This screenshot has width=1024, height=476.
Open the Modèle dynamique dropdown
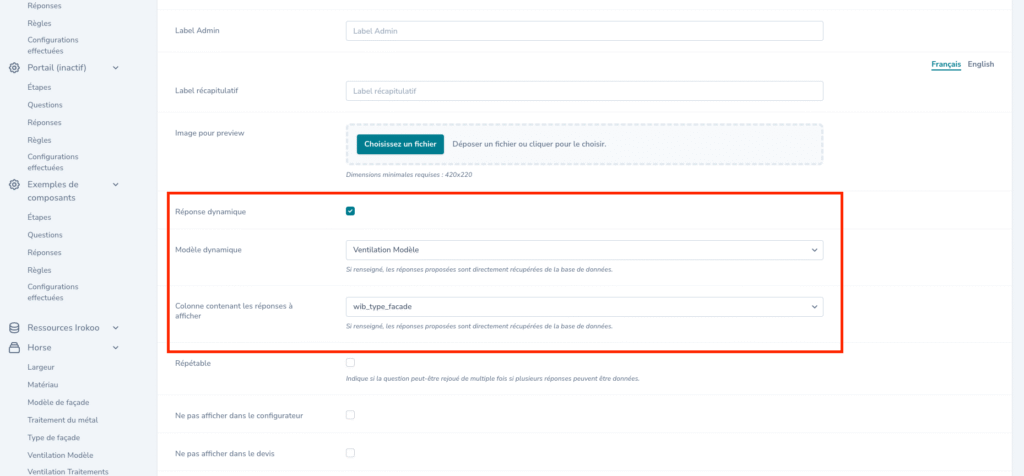(x=584, y=249)
